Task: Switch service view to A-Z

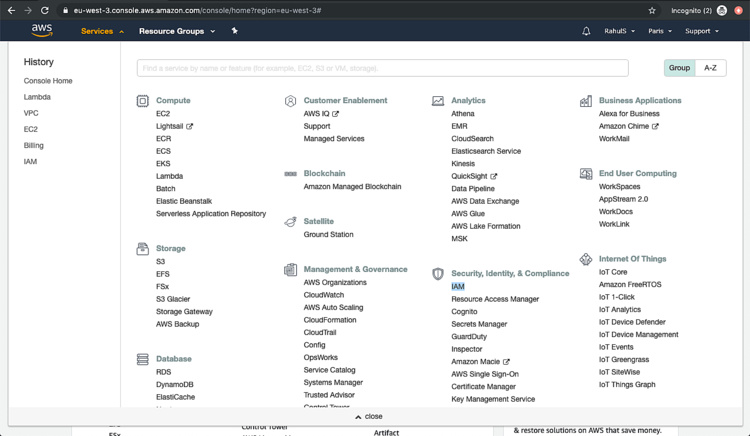Action: pyautogui.click(x=710, y=68)
